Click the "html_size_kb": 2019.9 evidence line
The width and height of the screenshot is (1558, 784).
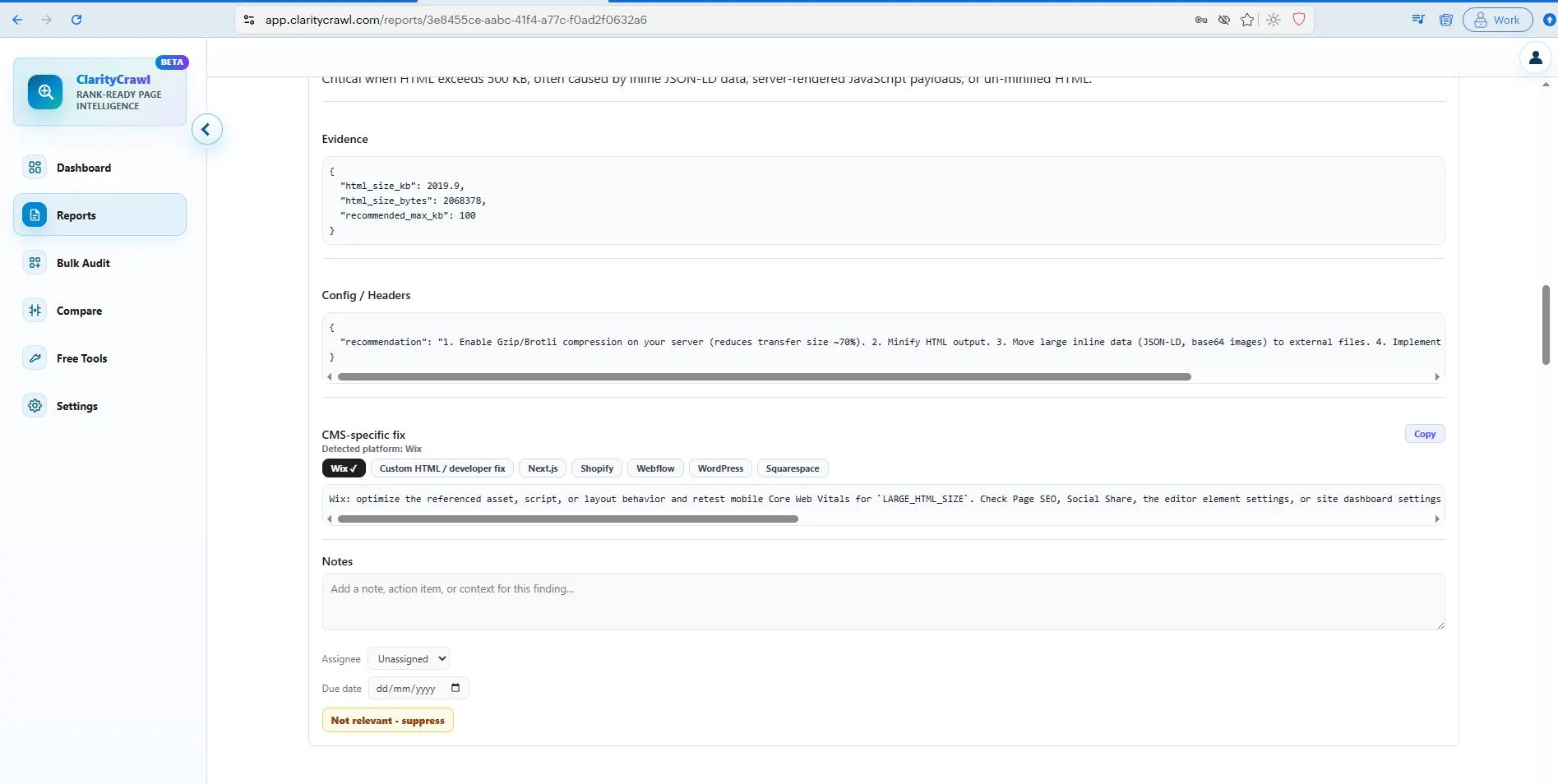402,186
